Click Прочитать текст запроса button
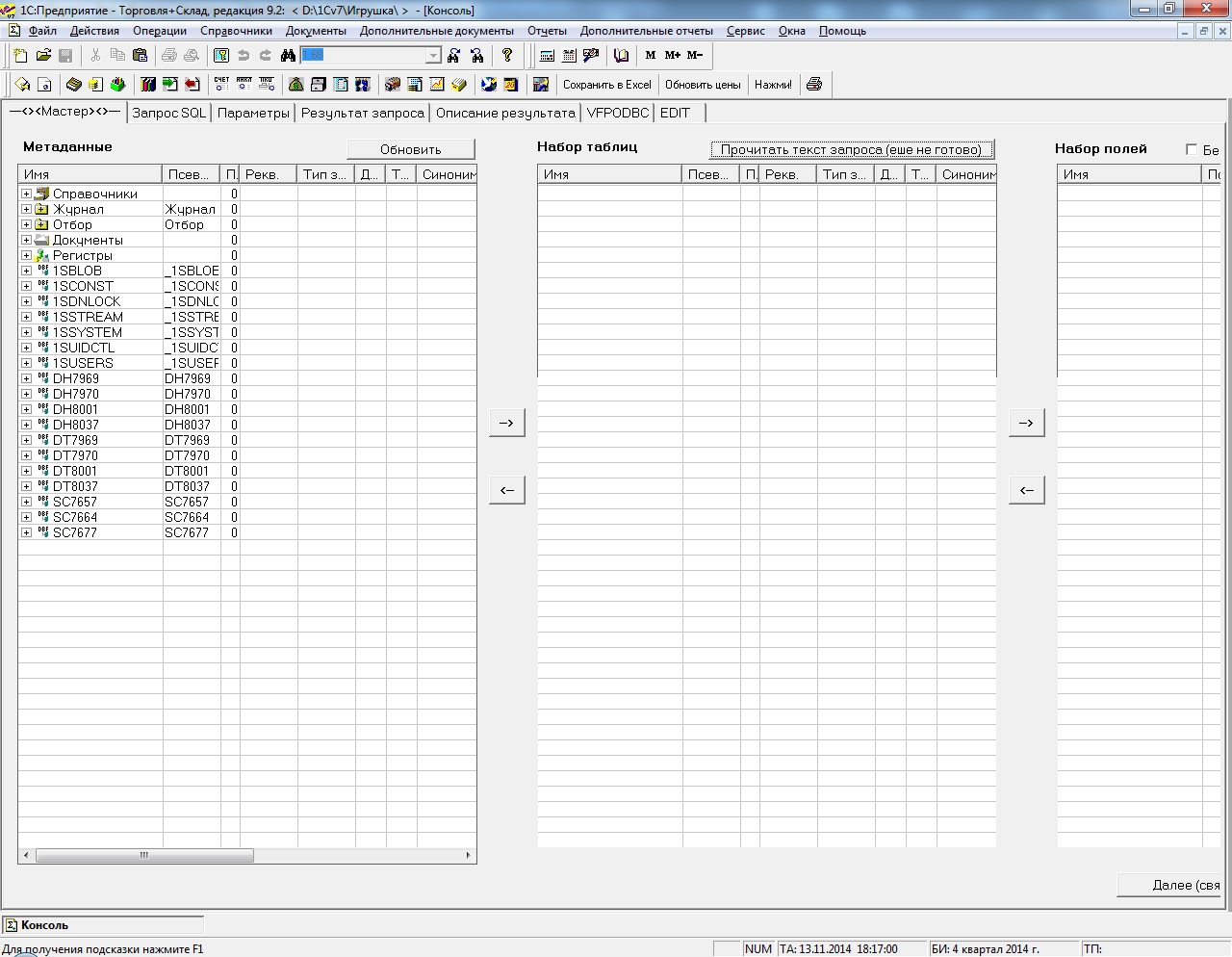 (852, 149)
